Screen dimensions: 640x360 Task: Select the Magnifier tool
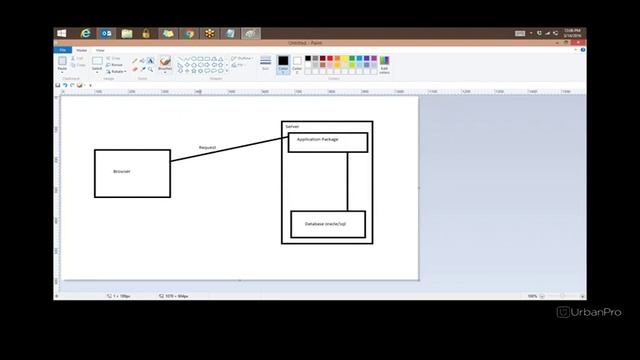click(151, 69)
